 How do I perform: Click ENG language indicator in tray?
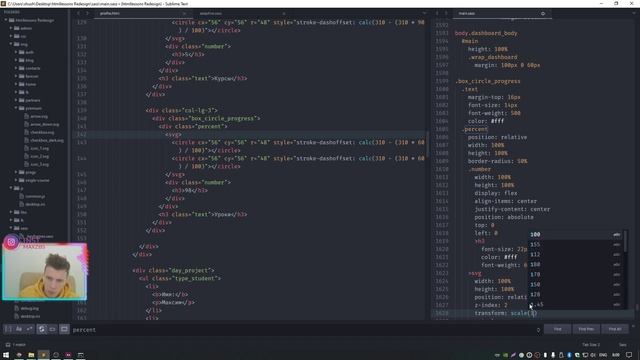(602, 355)
